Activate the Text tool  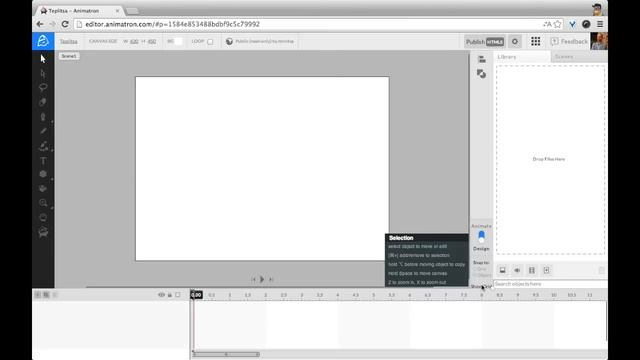coord(43,160)
